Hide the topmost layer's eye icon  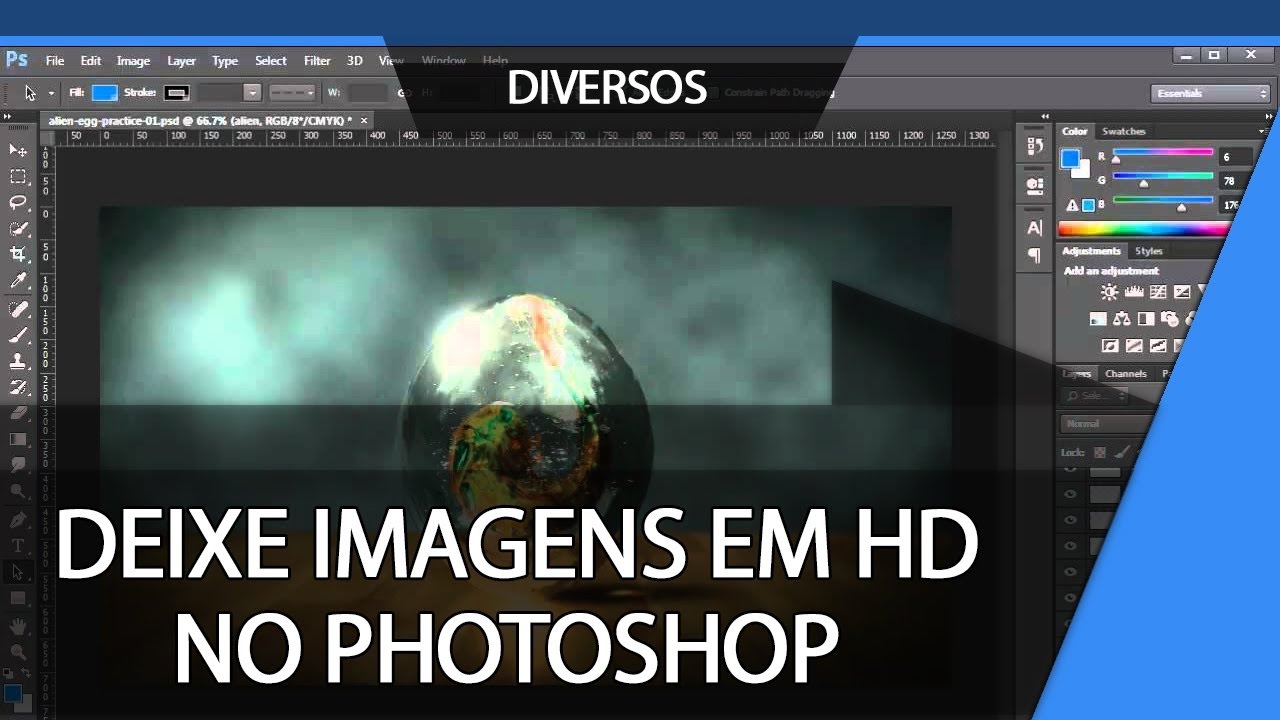point(1071,469)
